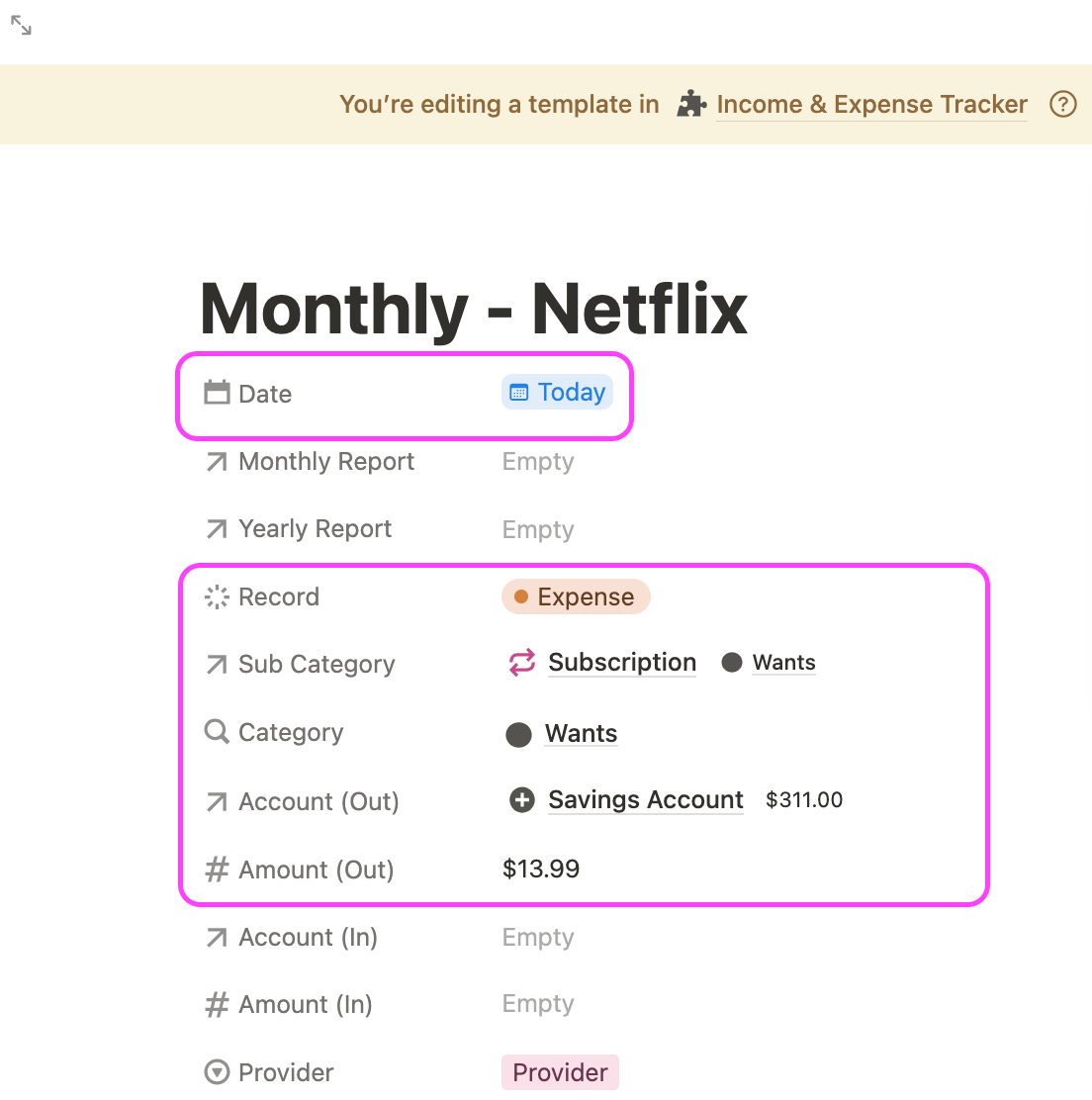This screenshot has height=1100, width=1092.
Task: Click the dark circle icon before Category Wants
Action: [x=519, y=735]
